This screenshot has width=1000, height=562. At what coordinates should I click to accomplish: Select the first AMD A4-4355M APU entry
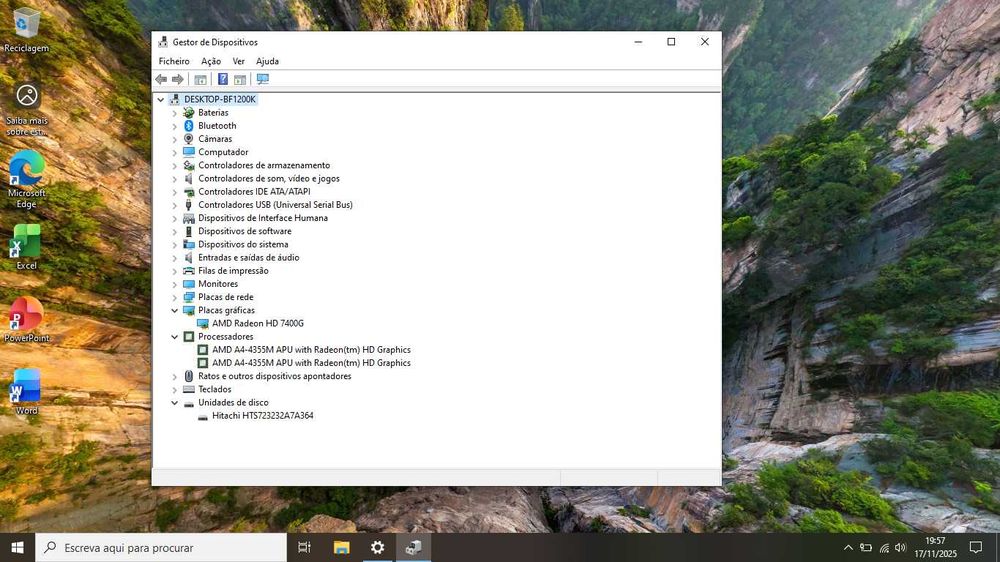click(x=311, y=350)
